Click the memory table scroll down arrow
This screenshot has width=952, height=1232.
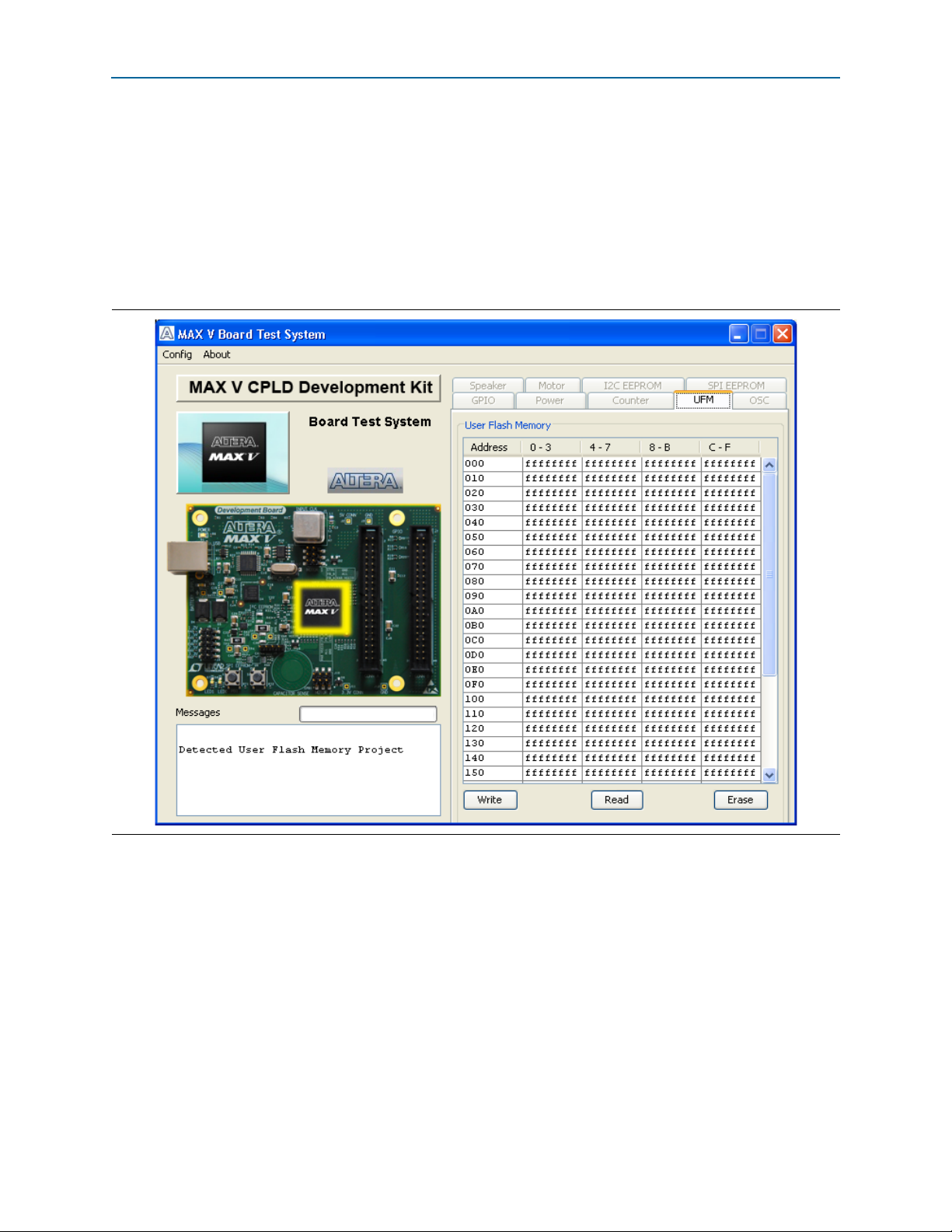click(769, 775)
